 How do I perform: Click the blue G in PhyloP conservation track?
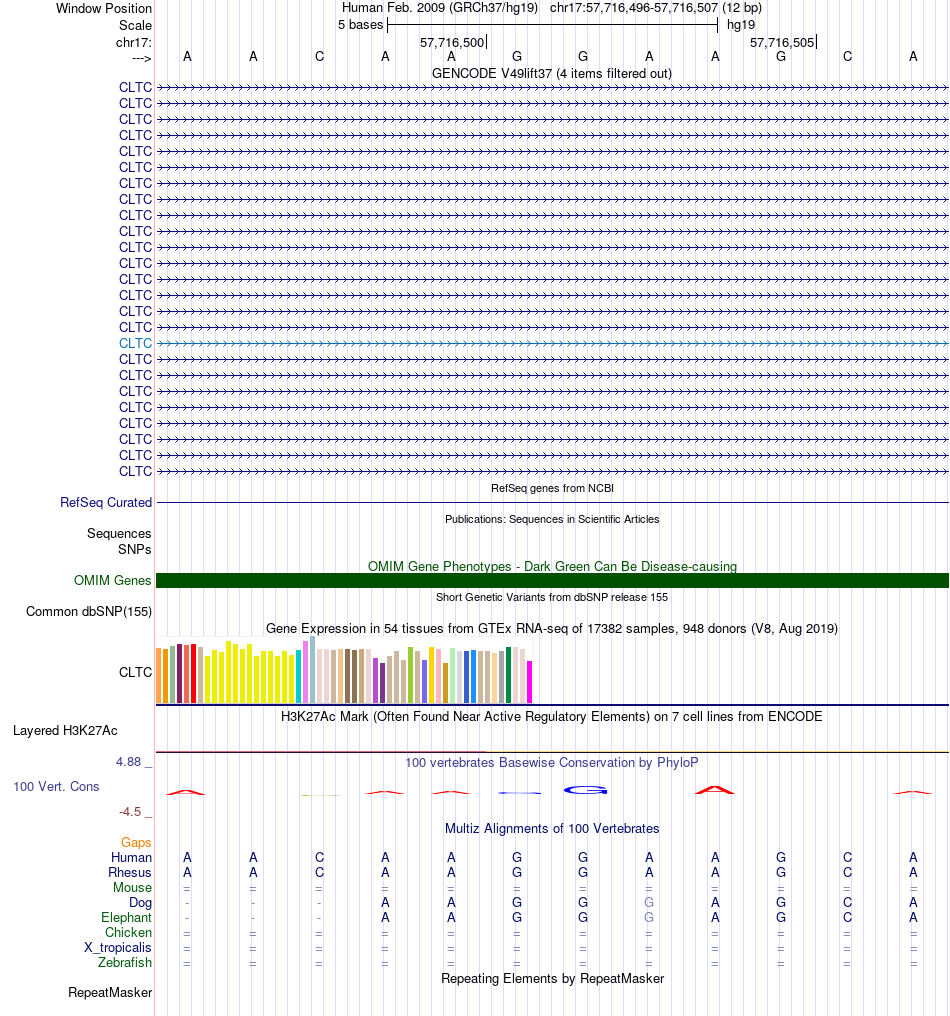click(x=585, y=790)
